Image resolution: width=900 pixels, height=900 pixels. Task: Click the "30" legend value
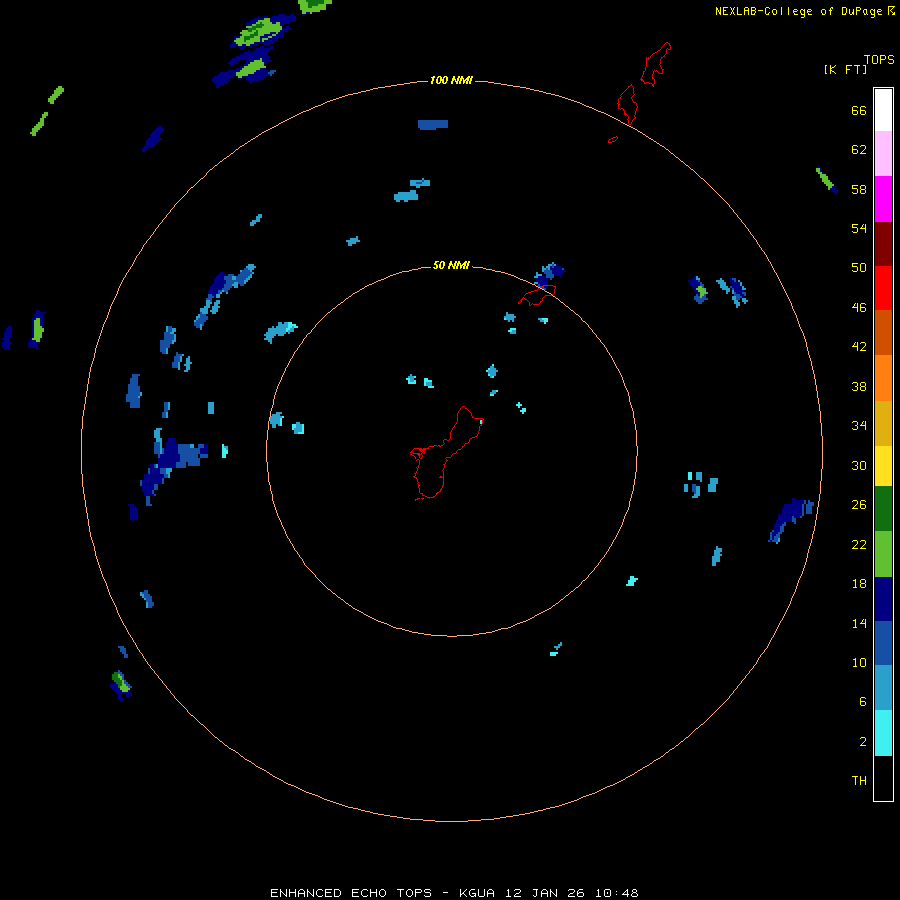[859, 465]
